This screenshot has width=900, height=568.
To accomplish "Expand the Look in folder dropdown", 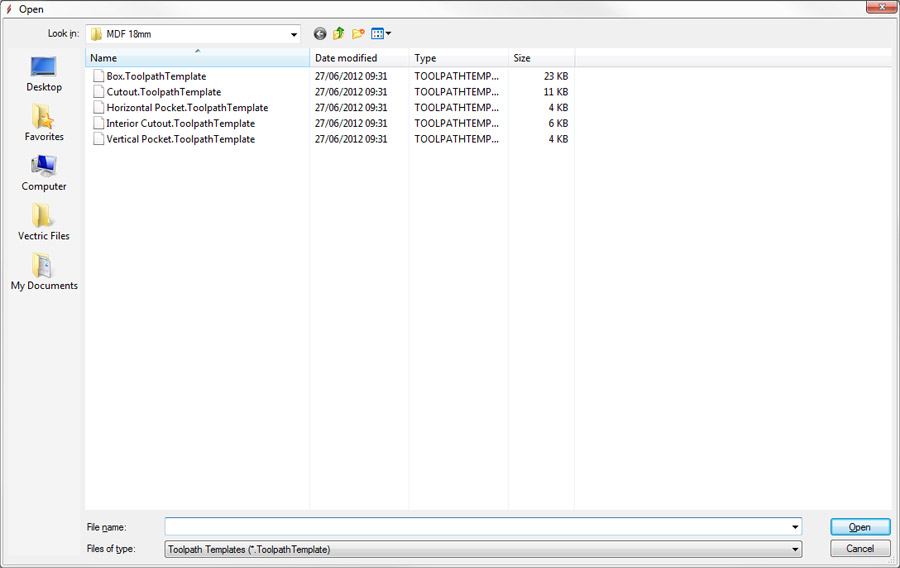I will click(x=294, y=34).
